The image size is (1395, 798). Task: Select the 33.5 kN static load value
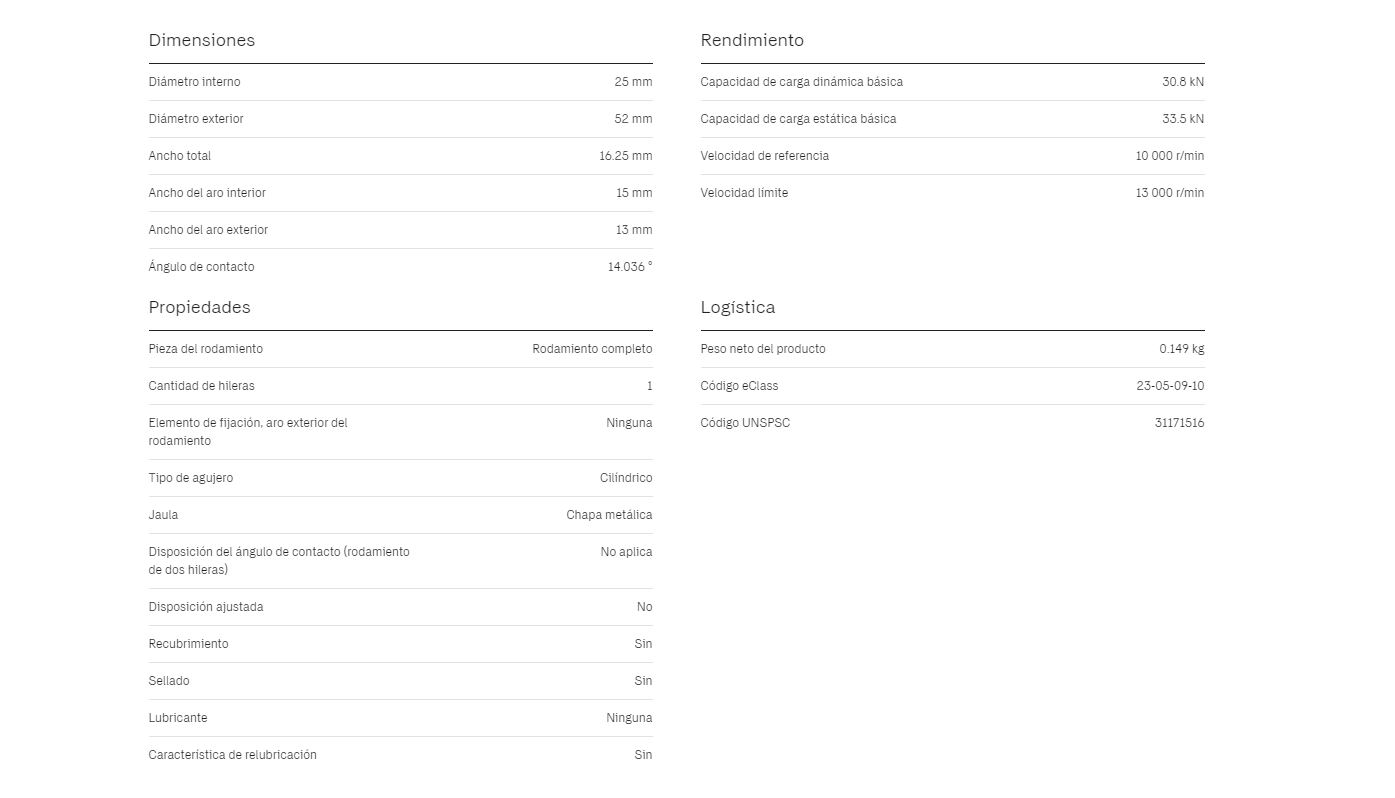coord(1182,119)
